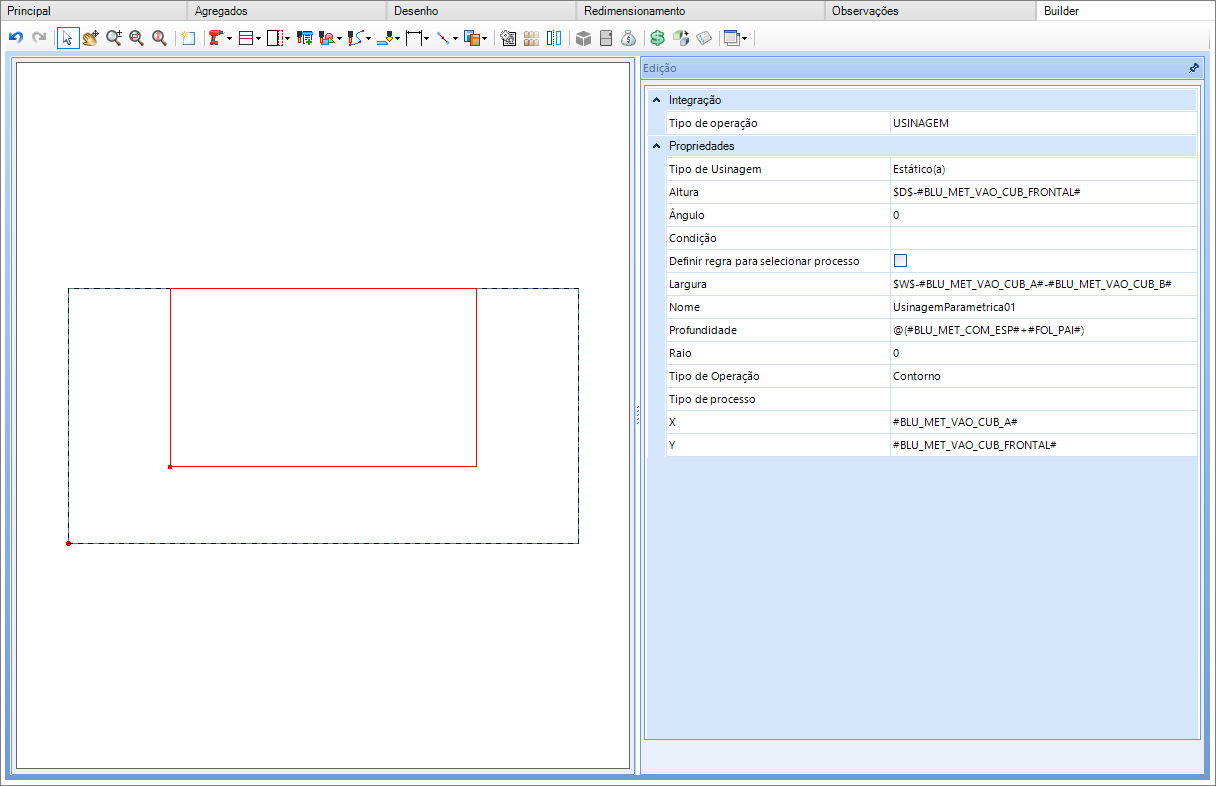Screen dimensions: 1216x786
Task: Pin the Edição panel
Action: [x=1193, y=68]
